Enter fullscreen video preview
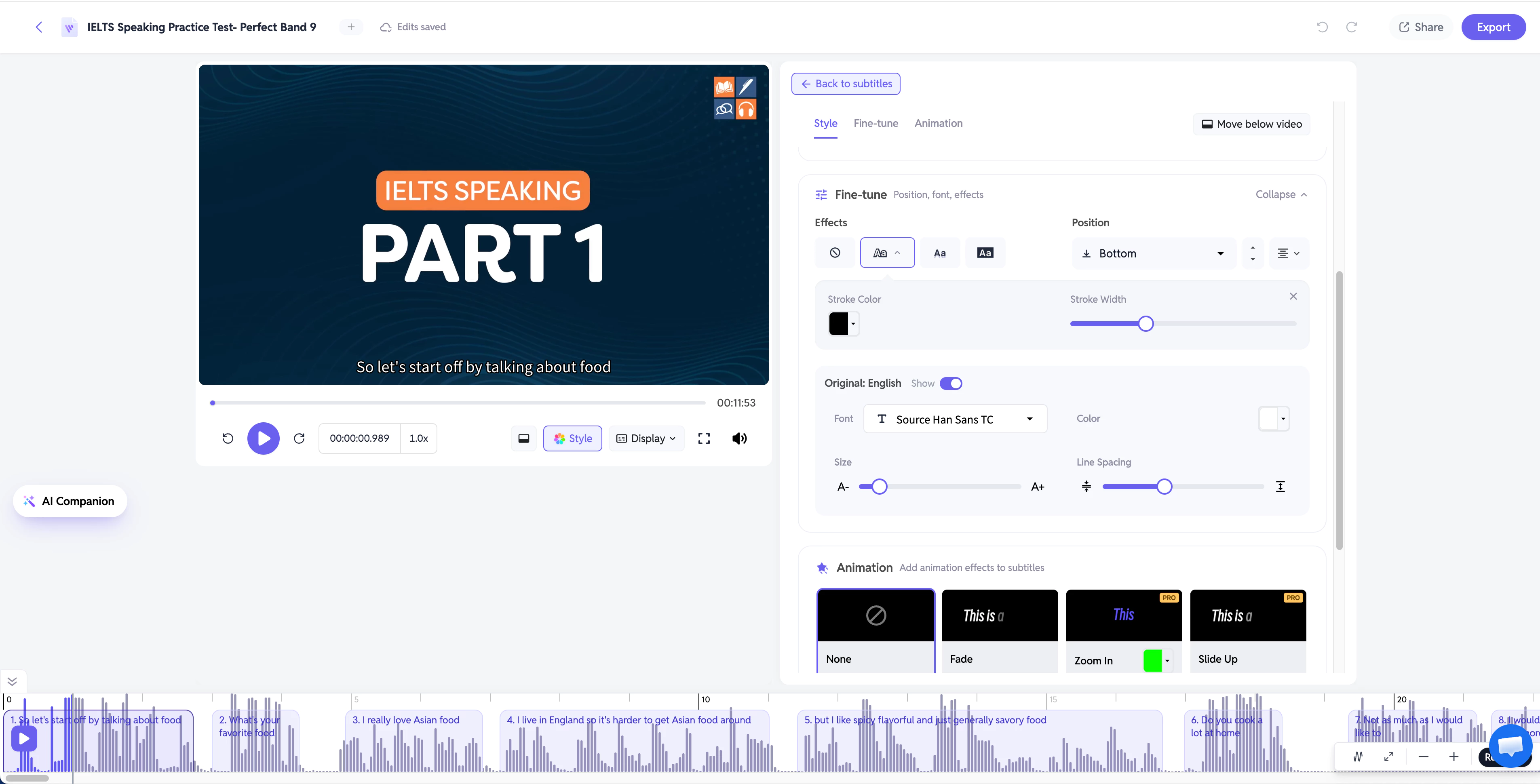The height and width of the screenshot is (784, 1540). [x=704, y=438]
